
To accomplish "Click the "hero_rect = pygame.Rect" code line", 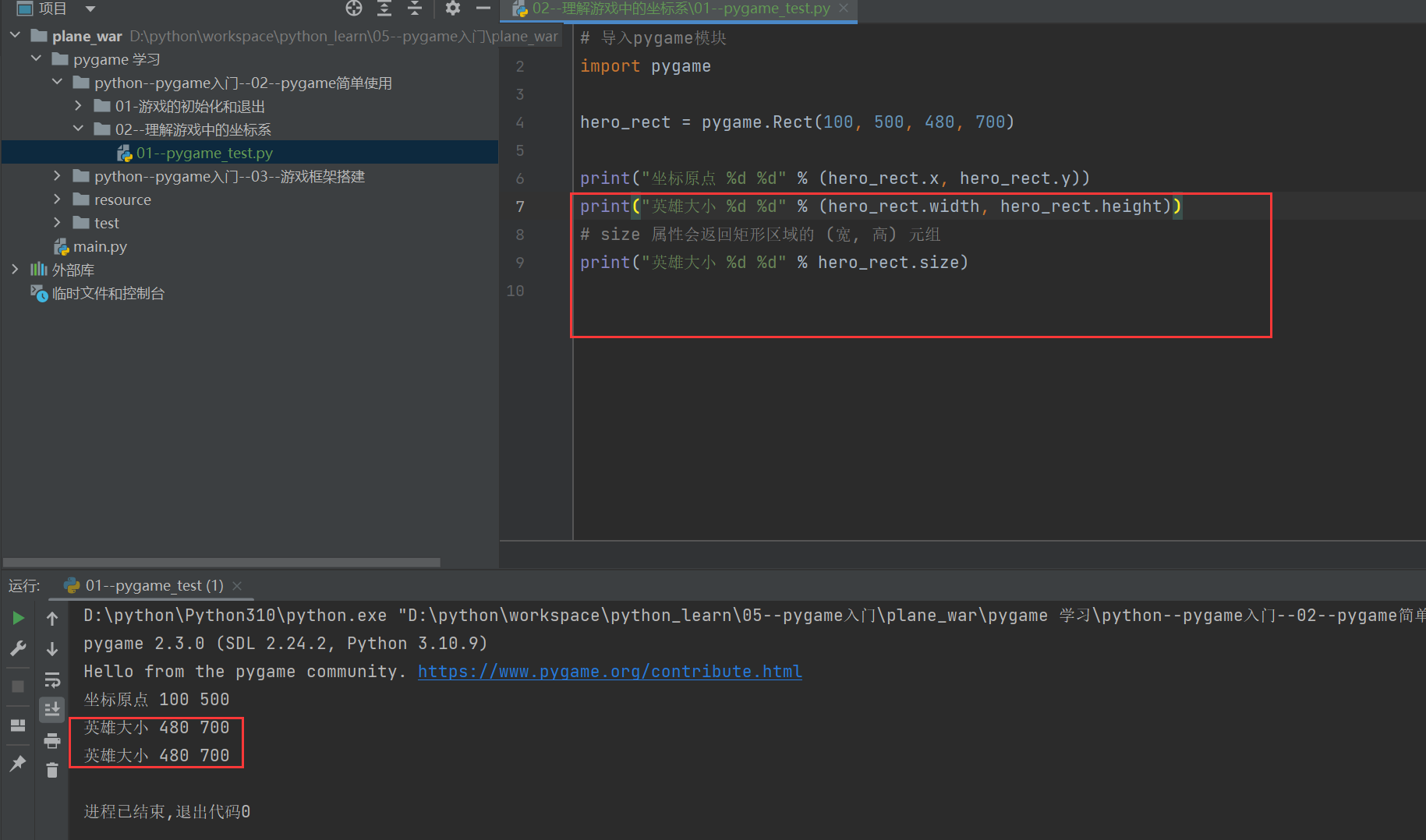I will click(797, 122).
